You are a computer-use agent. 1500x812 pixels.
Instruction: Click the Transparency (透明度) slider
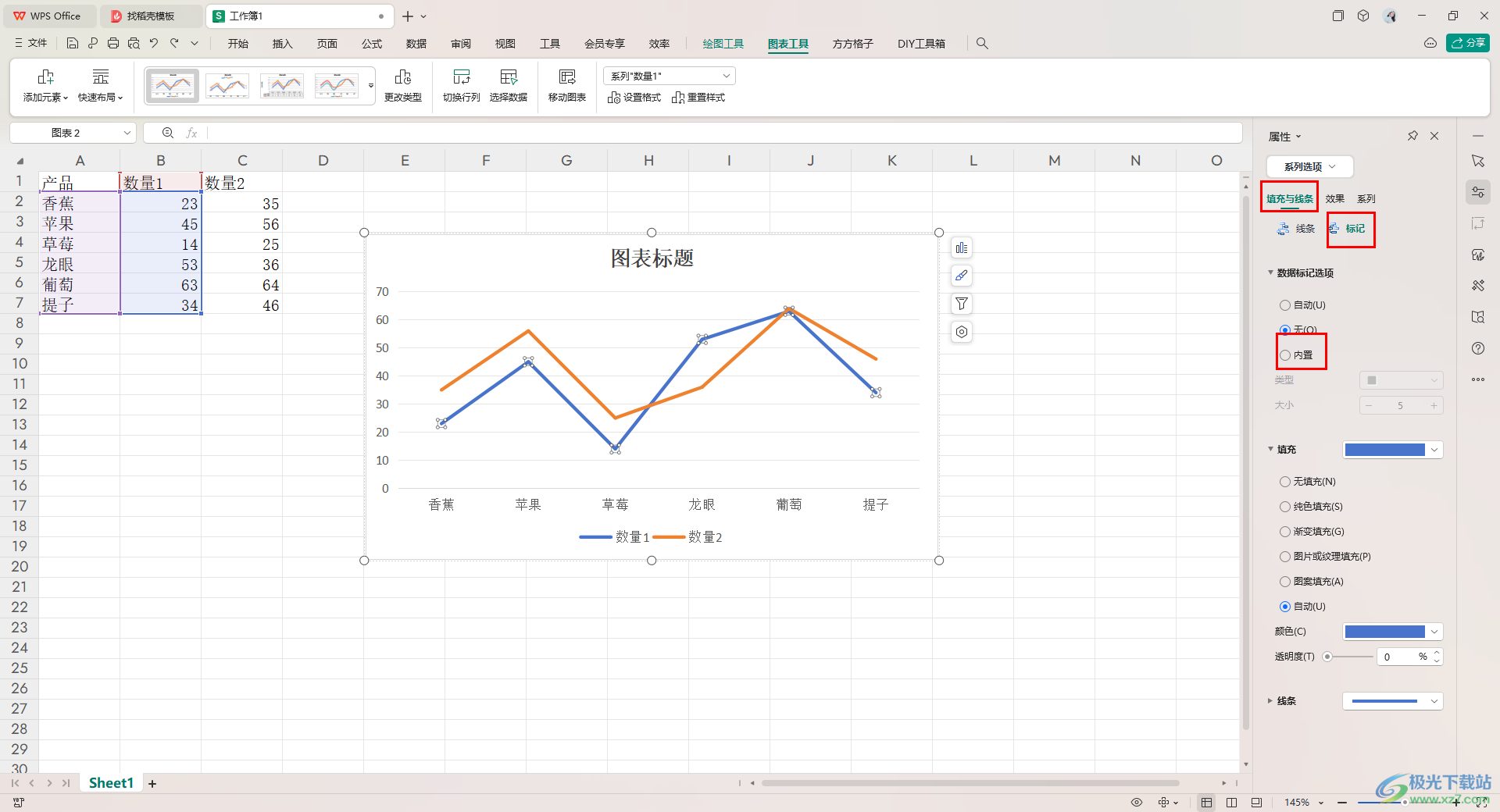[1348, 657]
